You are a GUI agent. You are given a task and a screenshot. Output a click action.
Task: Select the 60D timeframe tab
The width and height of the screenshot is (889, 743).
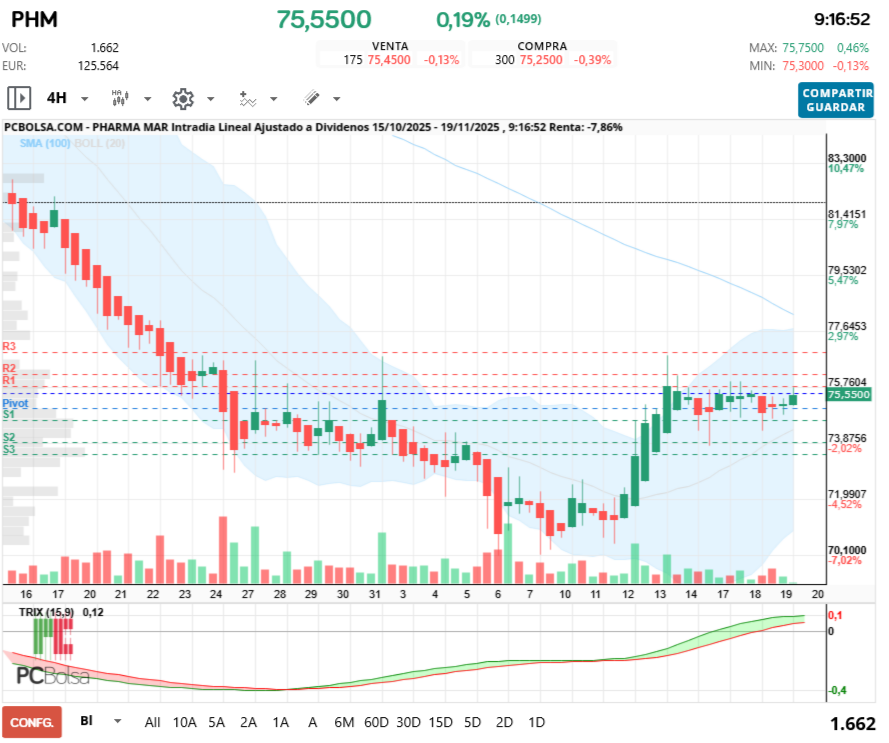[x=376, y=721]
